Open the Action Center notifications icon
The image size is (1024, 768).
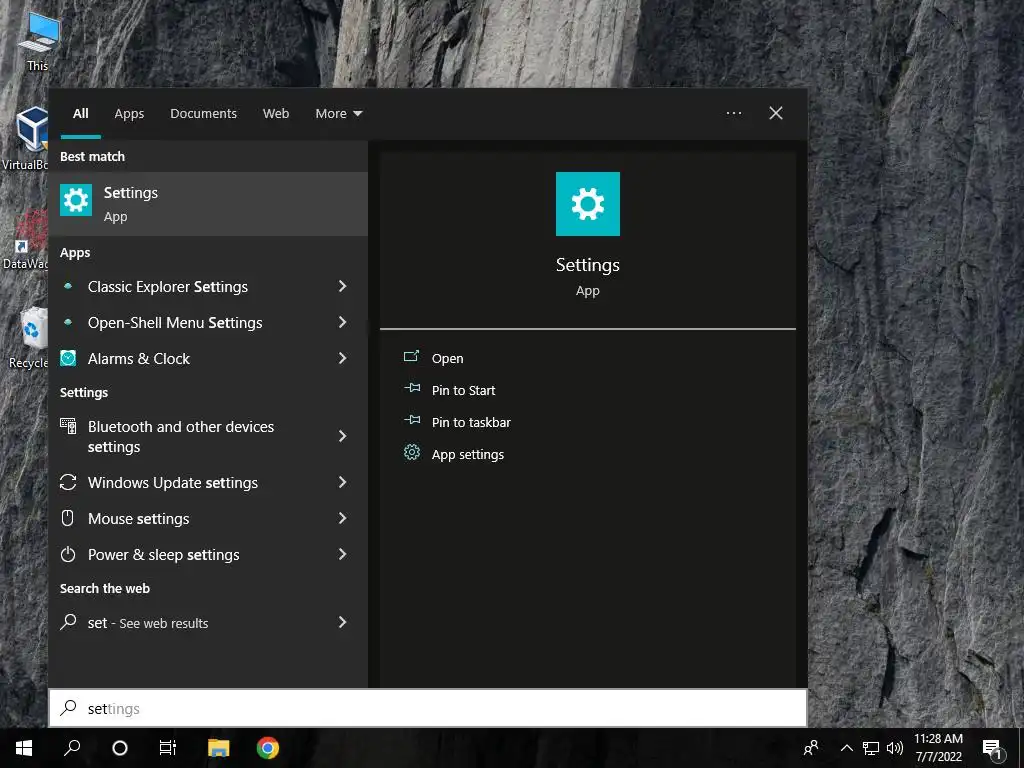pyautogui.click(x=993, y=748)
